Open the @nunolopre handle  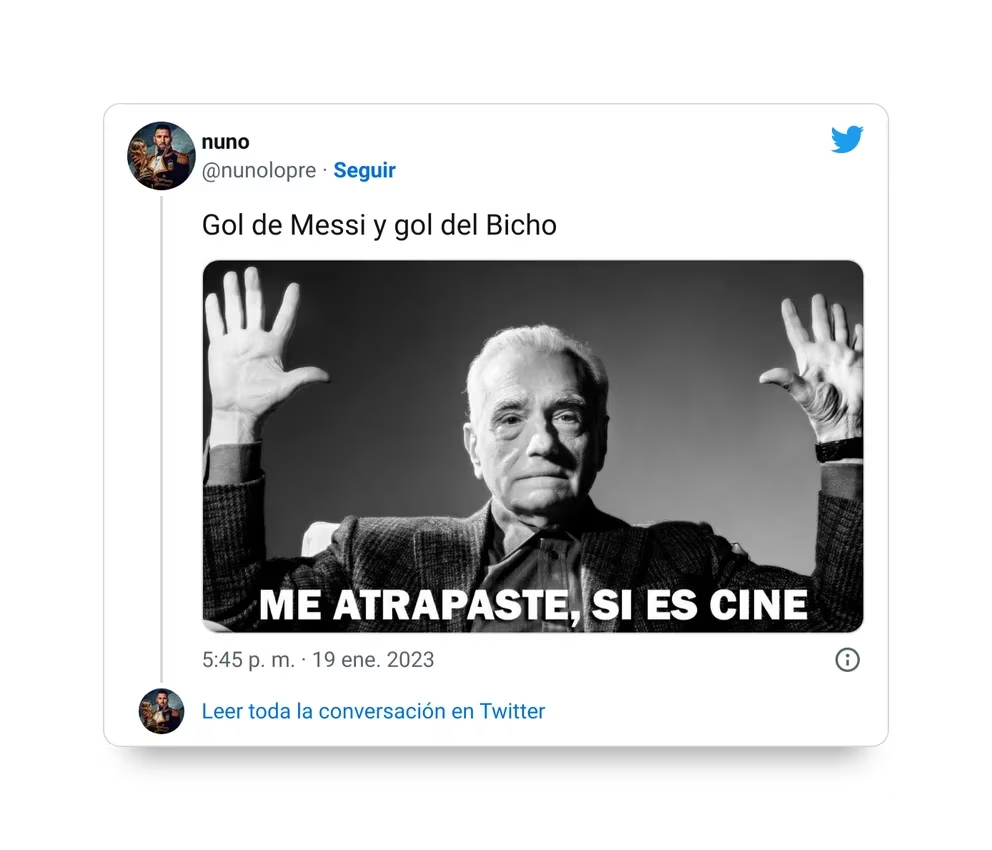click(259, 170)
